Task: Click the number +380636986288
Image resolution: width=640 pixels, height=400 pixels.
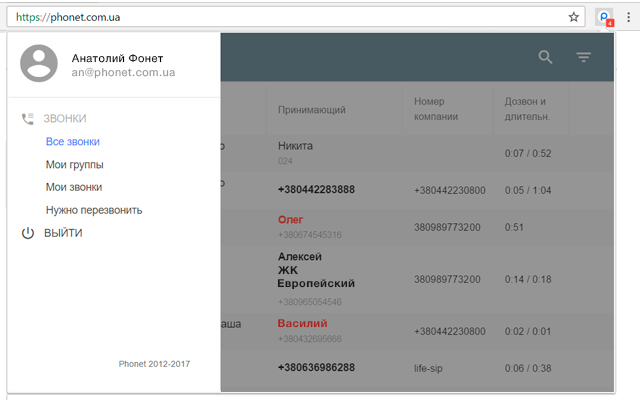Action: coord(316,367)
